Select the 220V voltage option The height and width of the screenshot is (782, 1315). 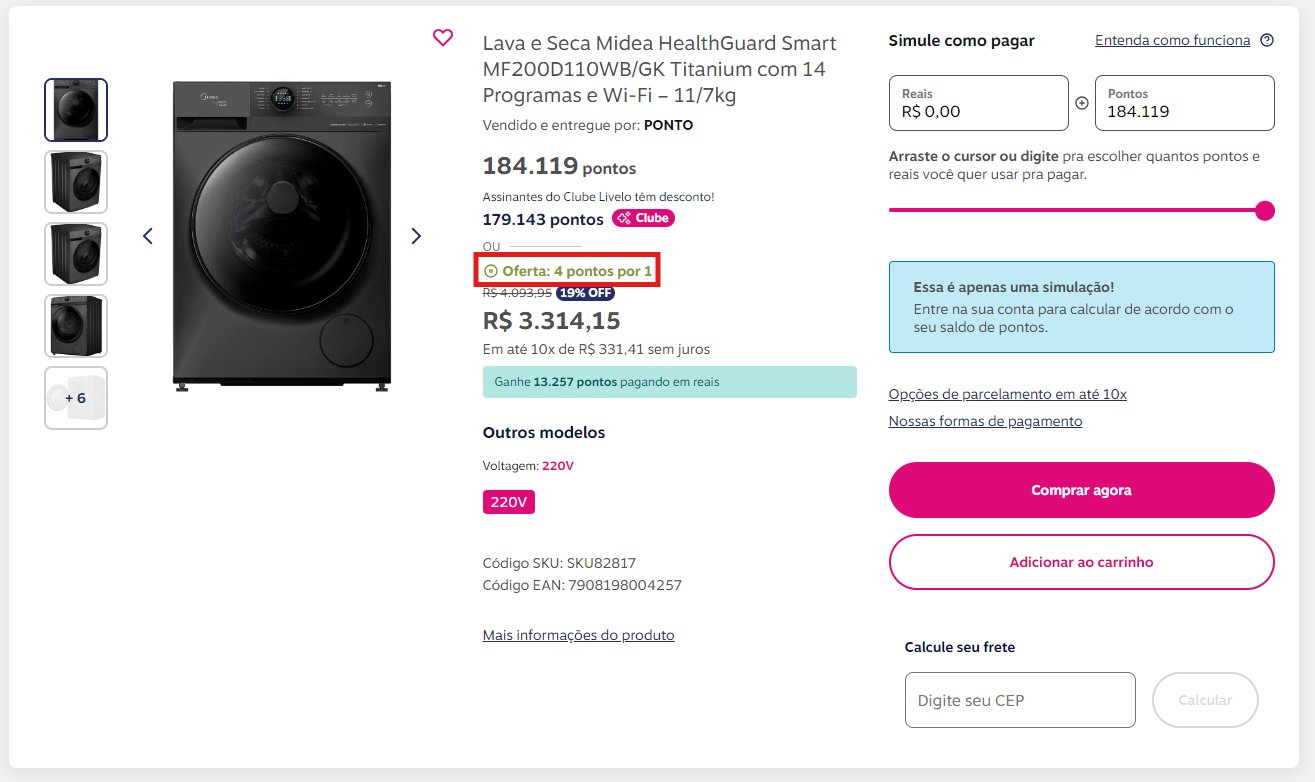[x=509, y=502]
